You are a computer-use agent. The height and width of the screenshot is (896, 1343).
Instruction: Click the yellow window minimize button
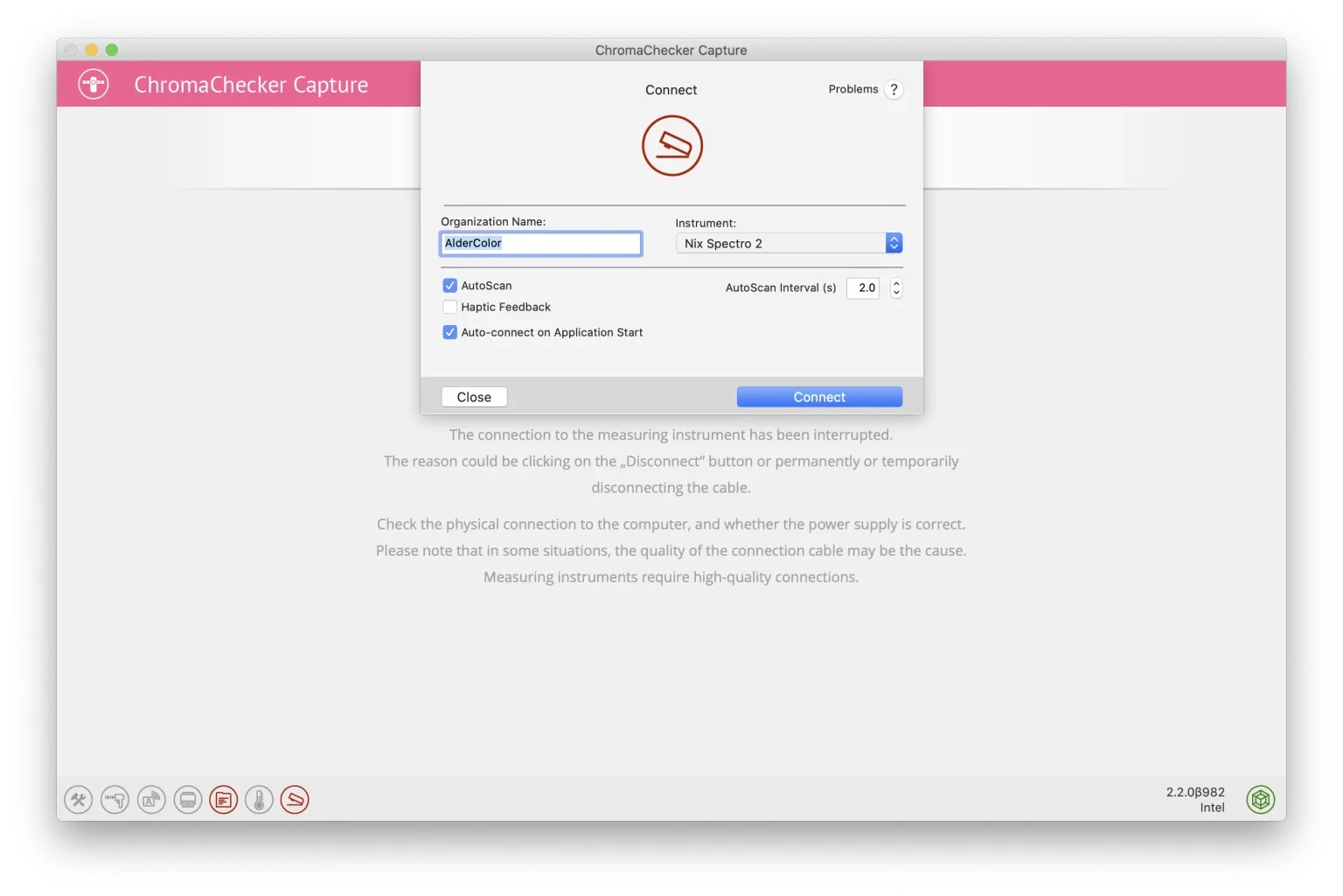91,50
